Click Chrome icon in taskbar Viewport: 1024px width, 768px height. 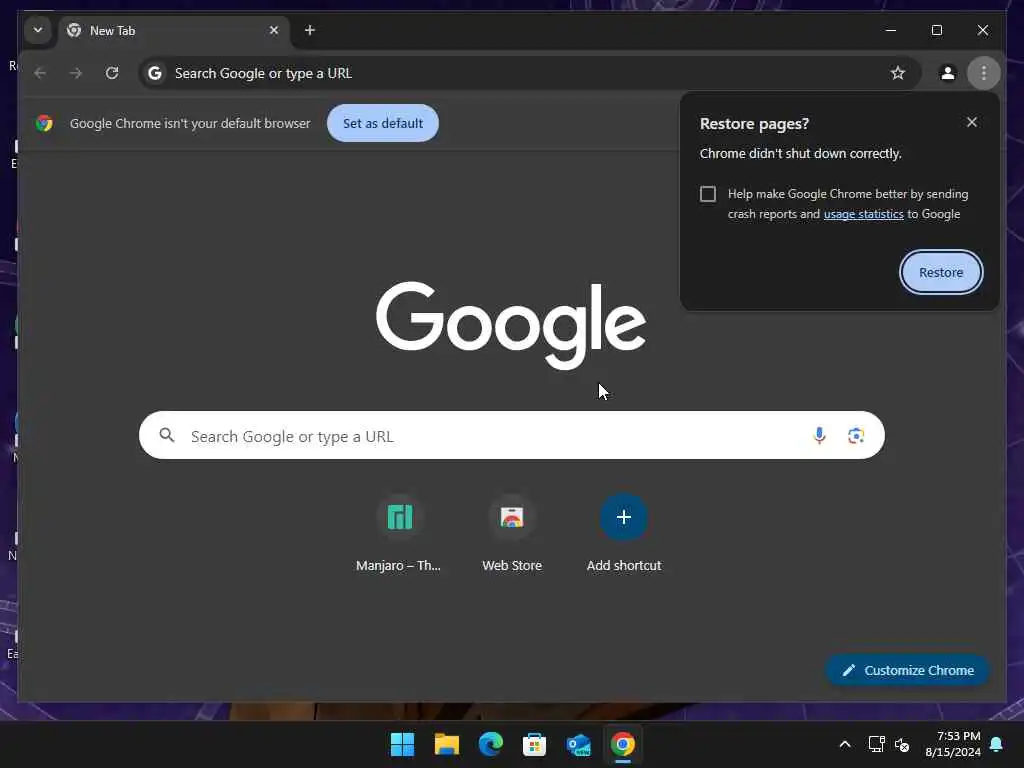pyautogui.click(x=622, y=744)
